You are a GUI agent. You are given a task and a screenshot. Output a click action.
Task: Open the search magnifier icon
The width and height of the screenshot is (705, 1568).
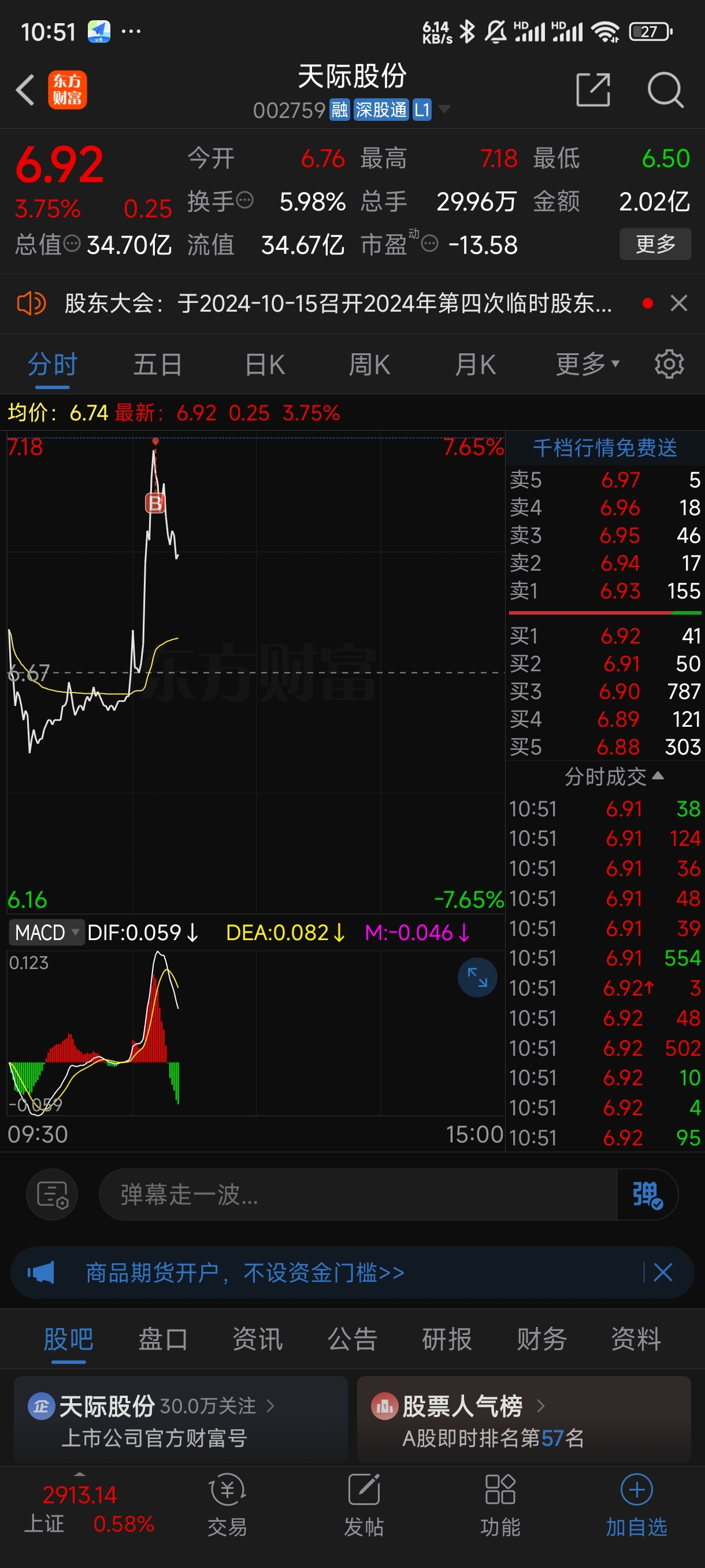click(666, 90)
